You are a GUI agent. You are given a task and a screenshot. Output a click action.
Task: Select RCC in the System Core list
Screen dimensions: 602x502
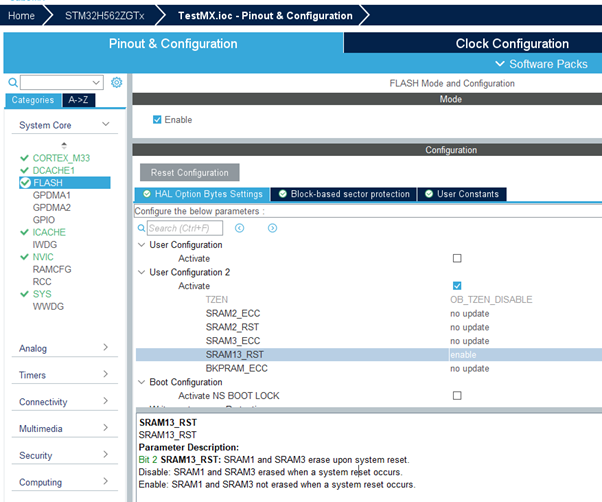pos(42,282)
